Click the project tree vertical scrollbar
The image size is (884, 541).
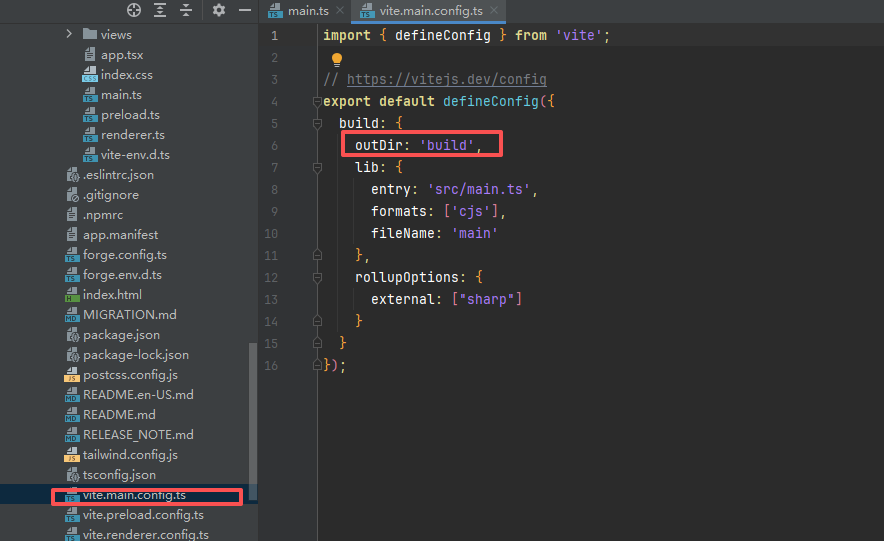point(253,422)
